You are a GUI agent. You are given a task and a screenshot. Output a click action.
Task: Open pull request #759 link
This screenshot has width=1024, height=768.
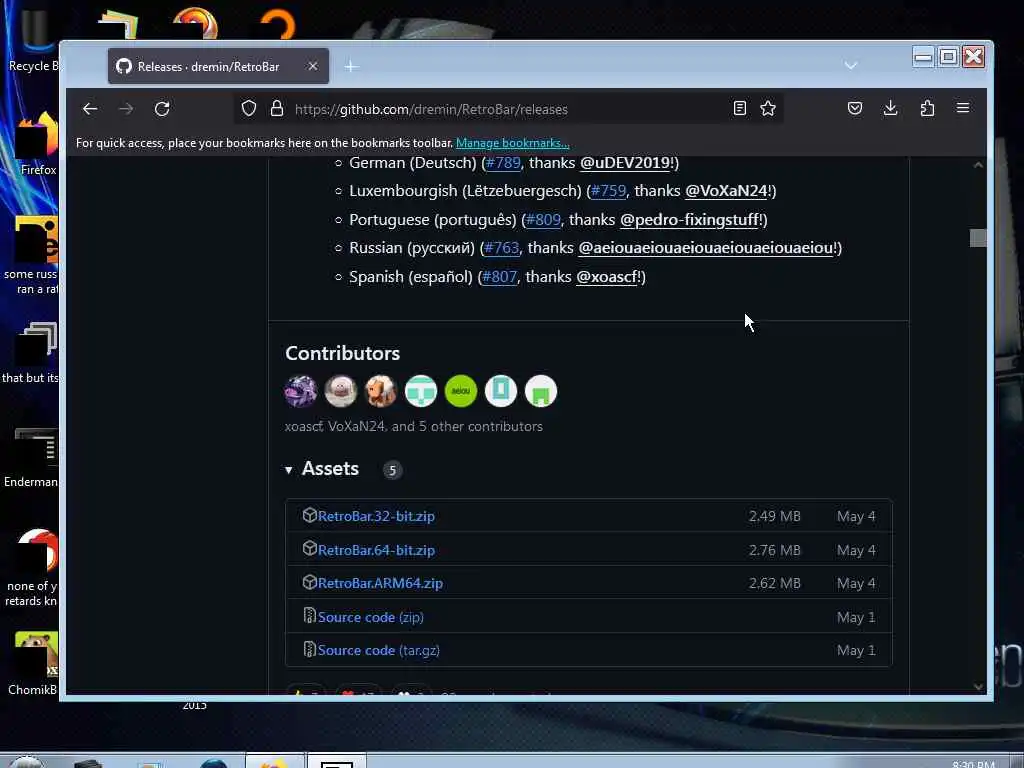[608, 191]
